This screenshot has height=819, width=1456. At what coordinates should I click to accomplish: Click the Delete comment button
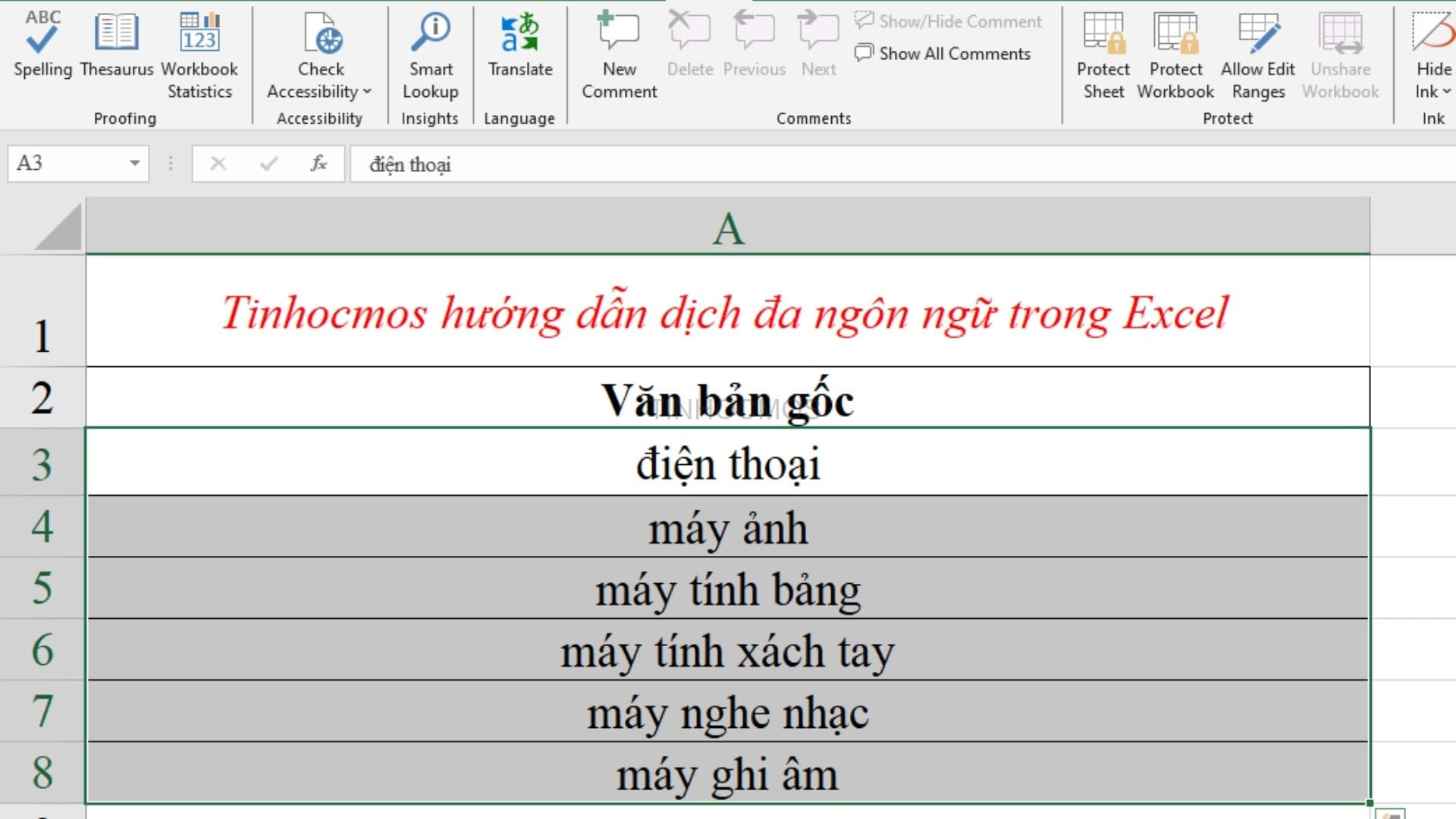pos(690,45)
